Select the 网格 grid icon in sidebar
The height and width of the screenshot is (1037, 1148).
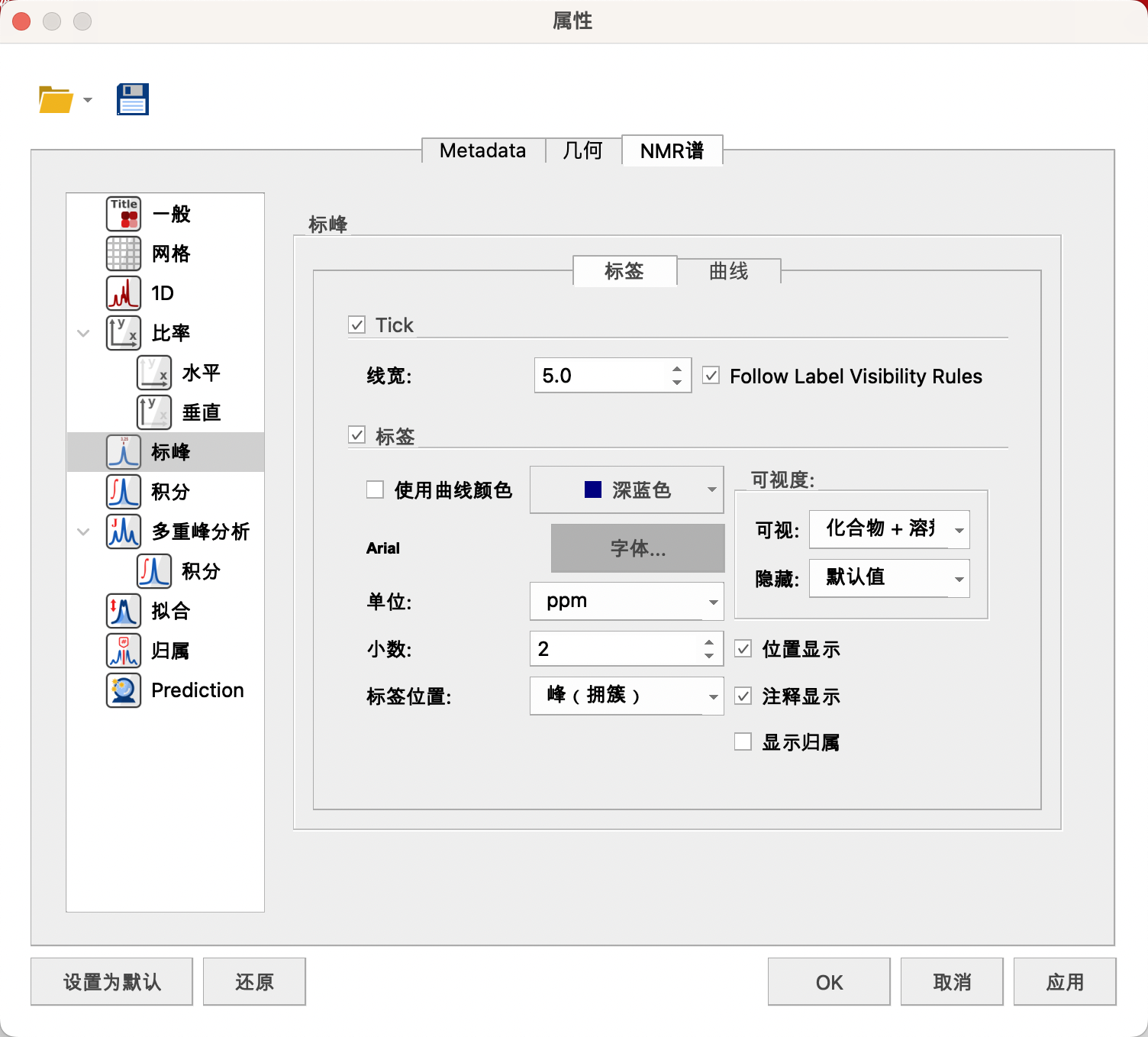coord(124,254)
